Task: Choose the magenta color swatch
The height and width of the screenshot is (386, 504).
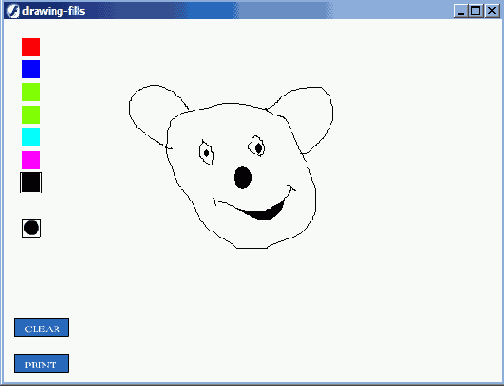Action: tap(31, 160)
